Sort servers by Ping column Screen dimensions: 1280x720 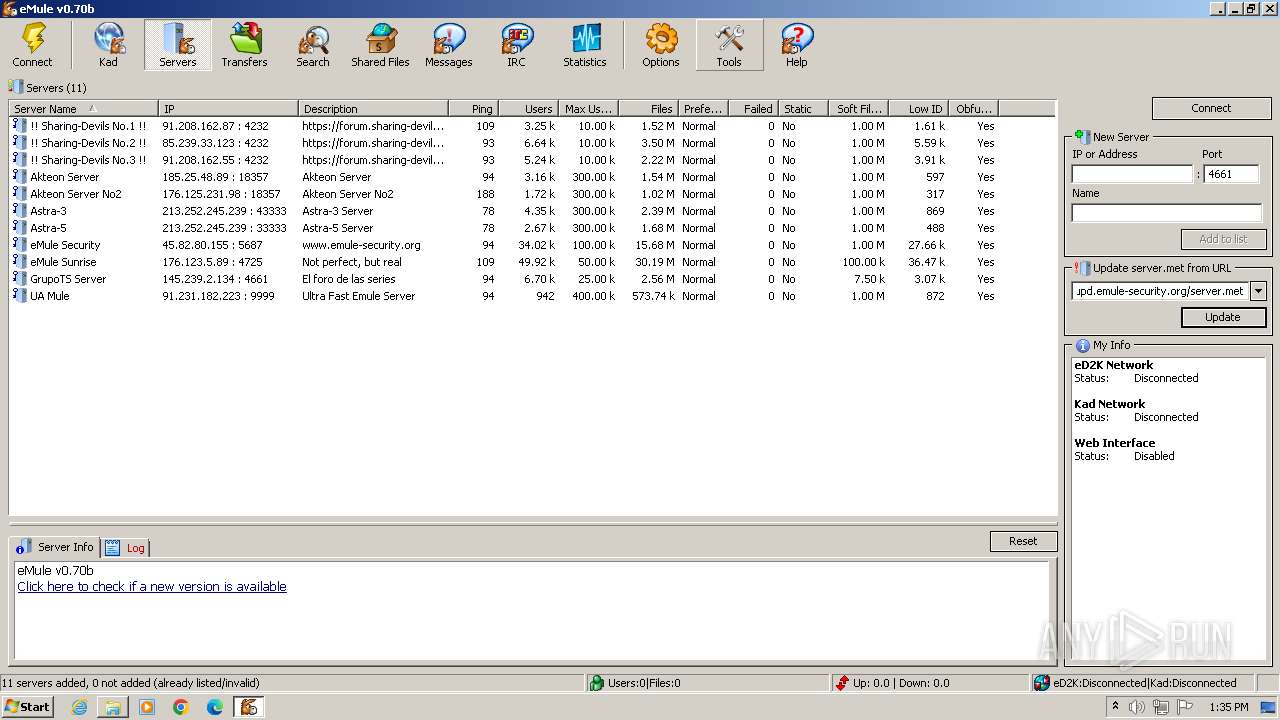(472, 108)
